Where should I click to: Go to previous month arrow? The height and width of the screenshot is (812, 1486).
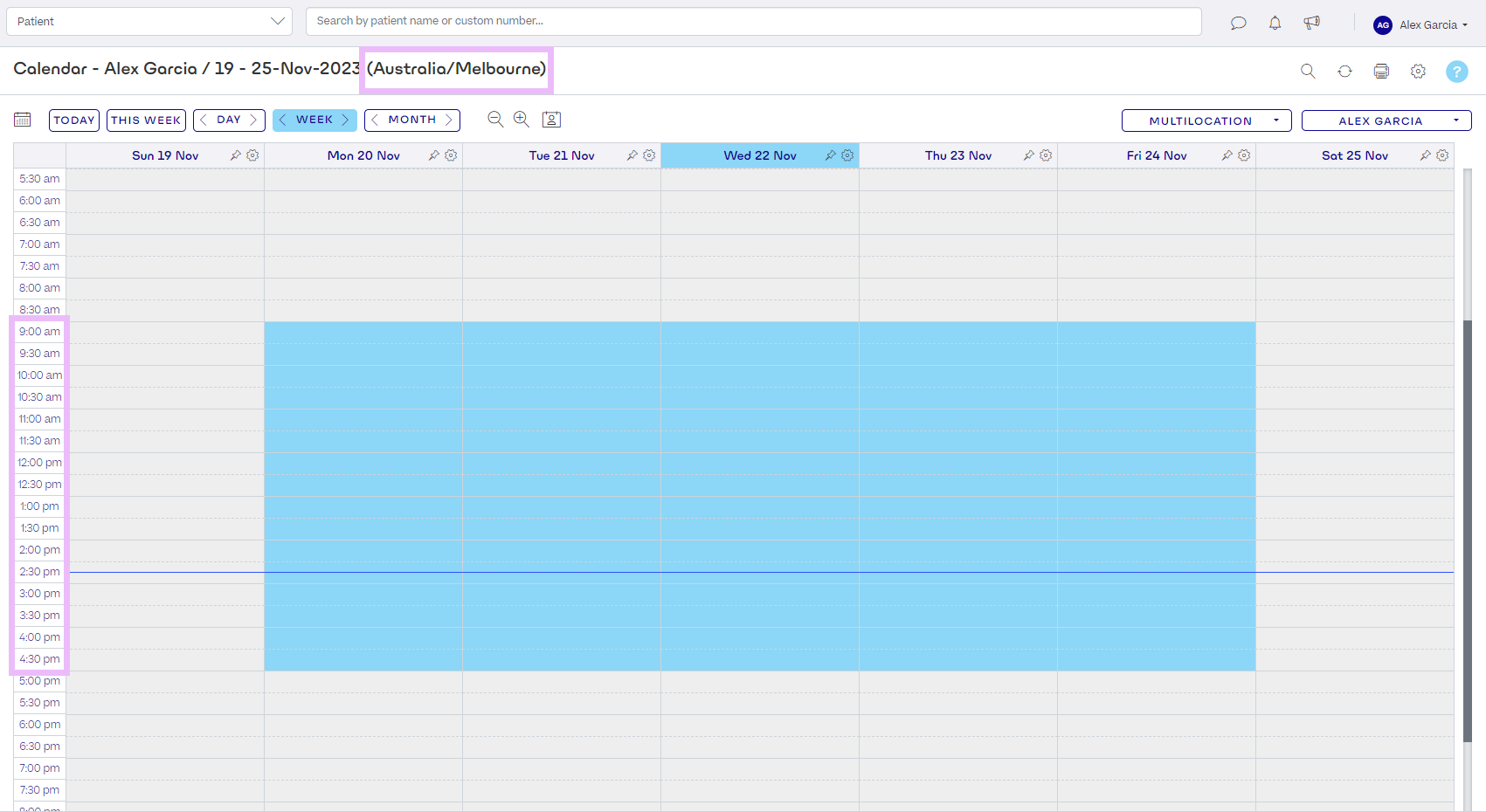[x=375, y=120]
